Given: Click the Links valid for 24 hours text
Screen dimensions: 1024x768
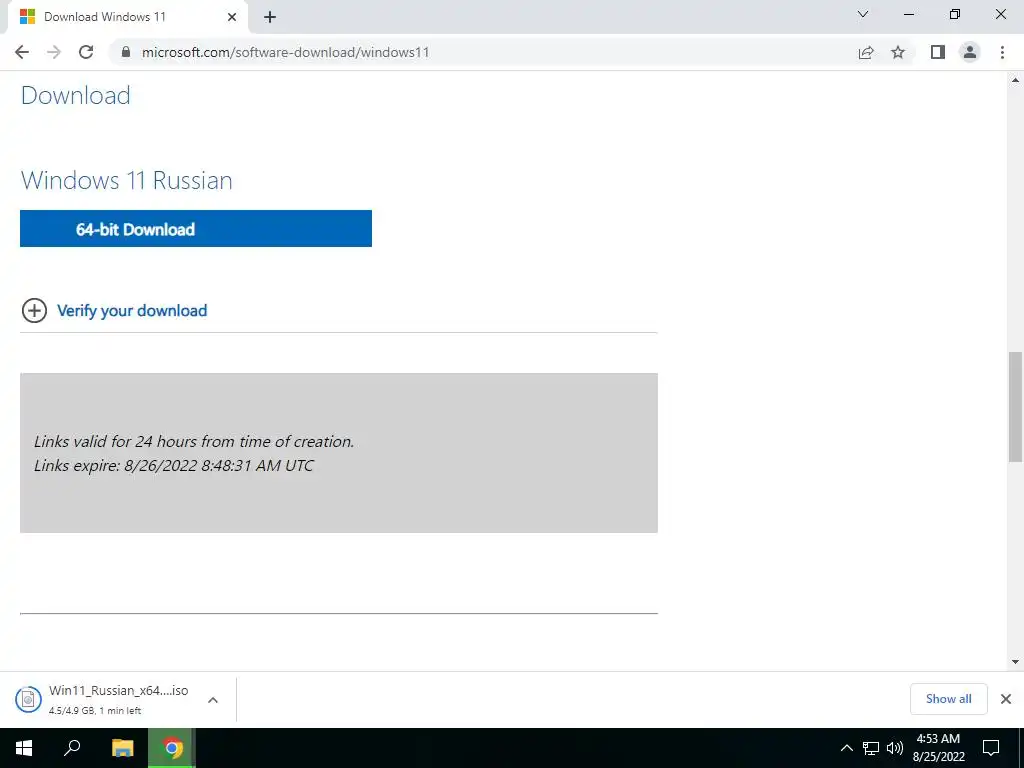Looking at the screenshot, I should point(194,441).
